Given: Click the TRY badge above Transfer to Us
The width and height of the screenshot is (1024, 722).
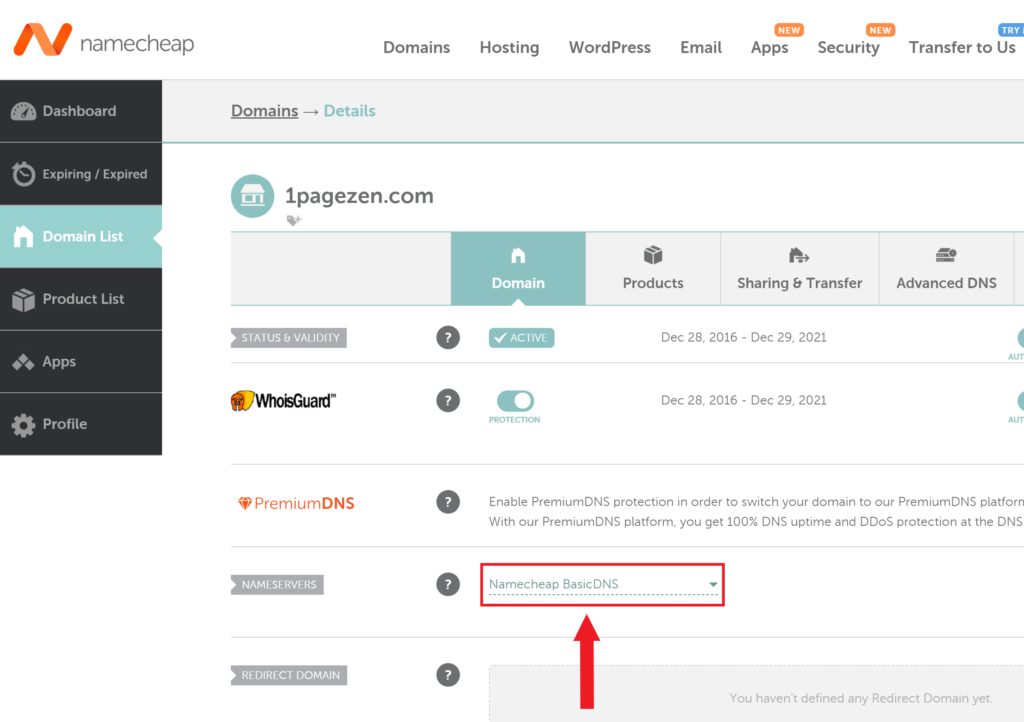Looking at the screenshot, I should (1012, 30).
